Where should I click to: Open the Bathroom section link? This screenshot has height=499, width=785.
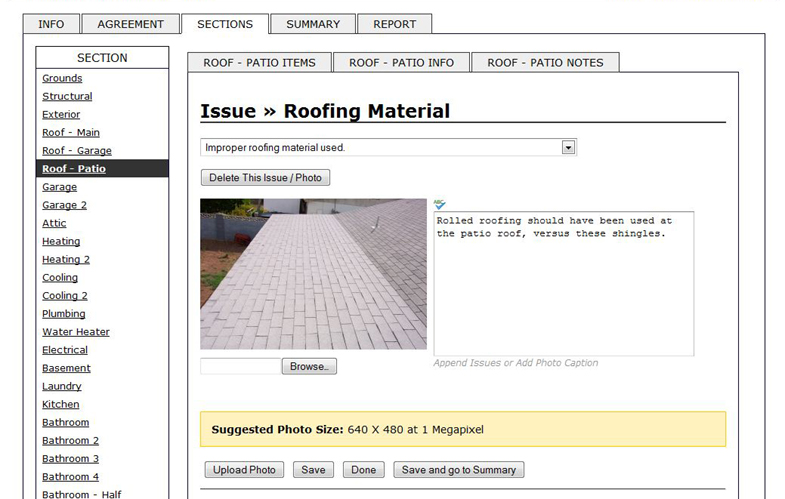66,422
